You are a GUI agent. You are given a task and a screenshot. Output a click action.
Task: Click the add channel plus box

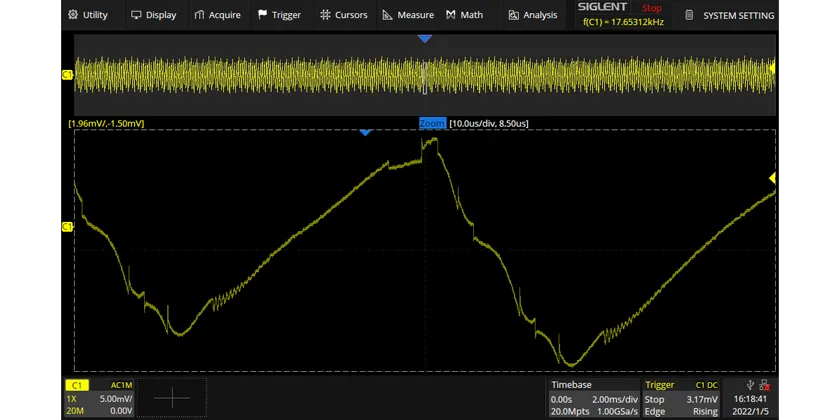pos(172,398)
